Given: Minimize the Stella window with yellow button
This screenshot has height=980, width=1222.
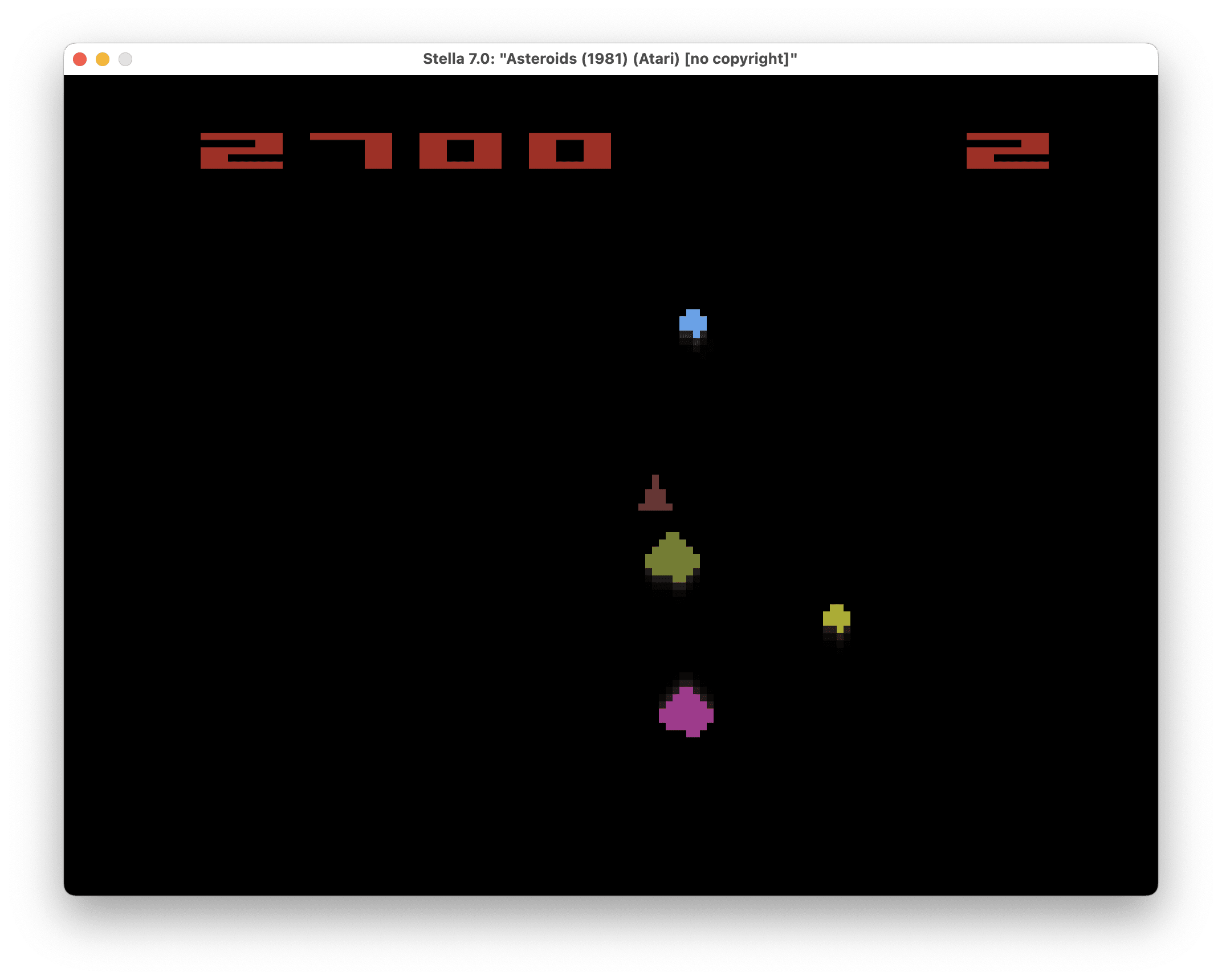Looking at the screenshot, I should [x=103, y=59].
